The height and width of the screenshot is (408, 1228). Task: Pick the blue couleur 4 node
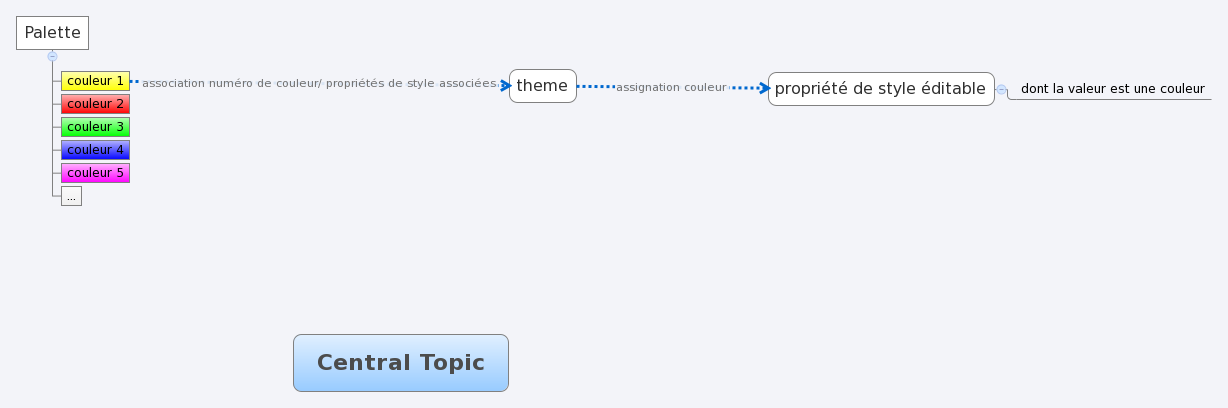95,150
